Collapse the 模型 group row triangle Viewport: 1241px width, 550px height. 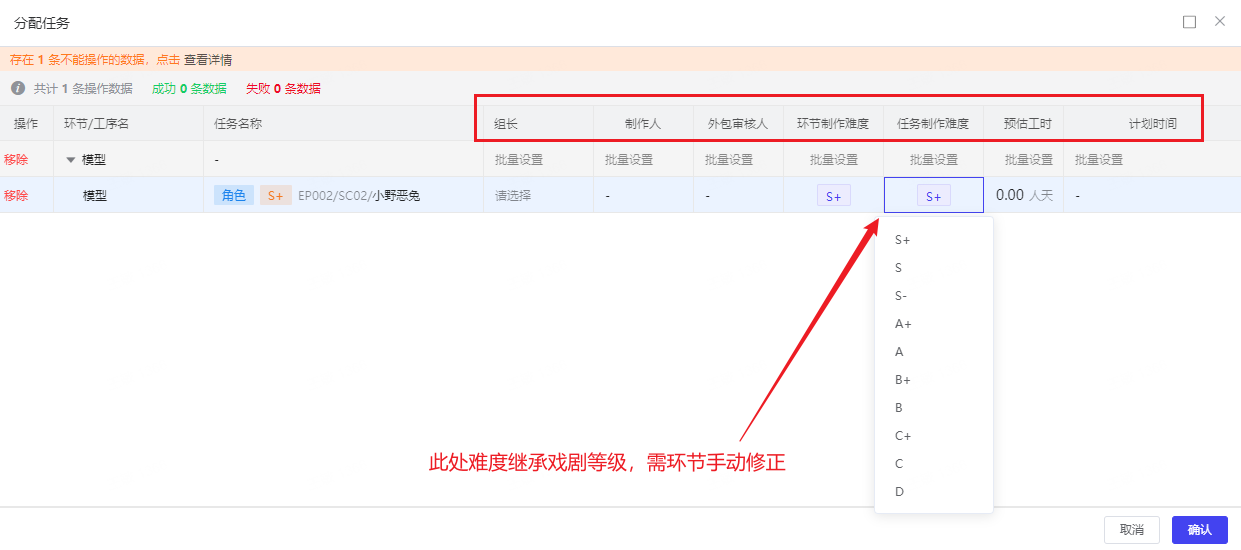[70, 160]
